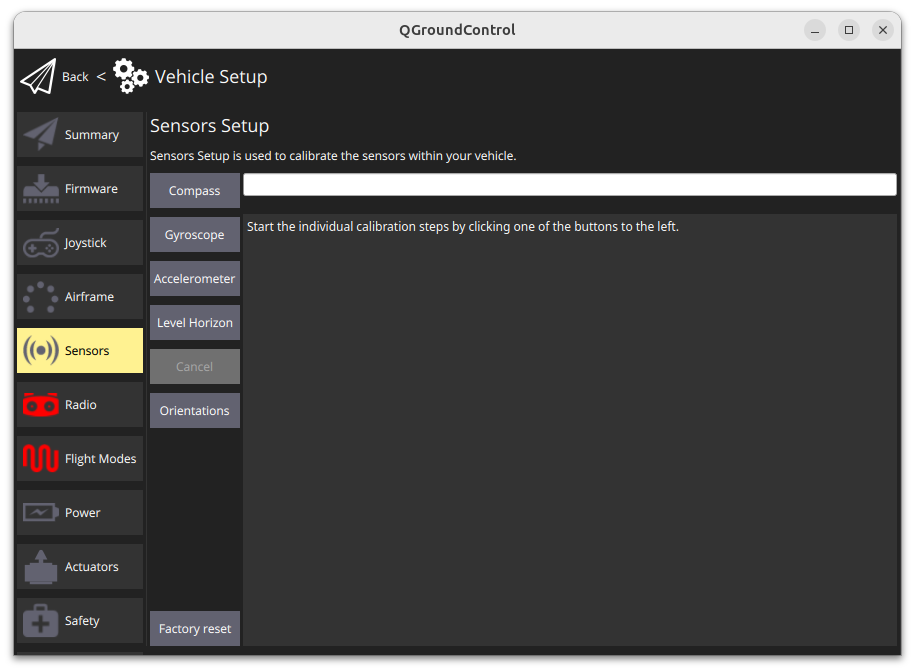The width and height of the screenshot is (915, 672).
Task: Click the red Radio transmitter icon
Action: [x=40, y=405]
